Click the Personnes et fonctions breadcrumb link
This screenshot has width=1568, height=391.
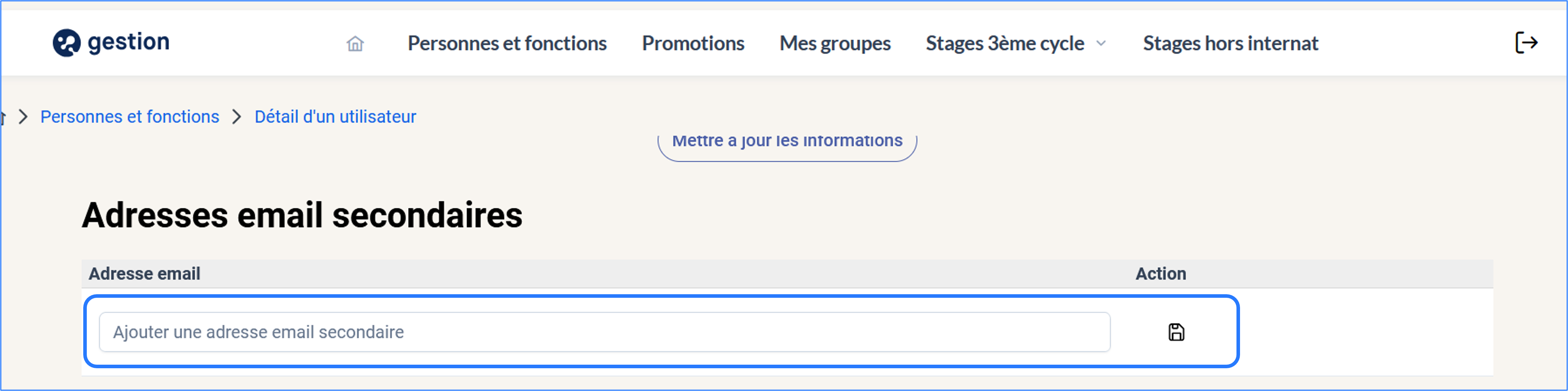(x=129, y=116)
